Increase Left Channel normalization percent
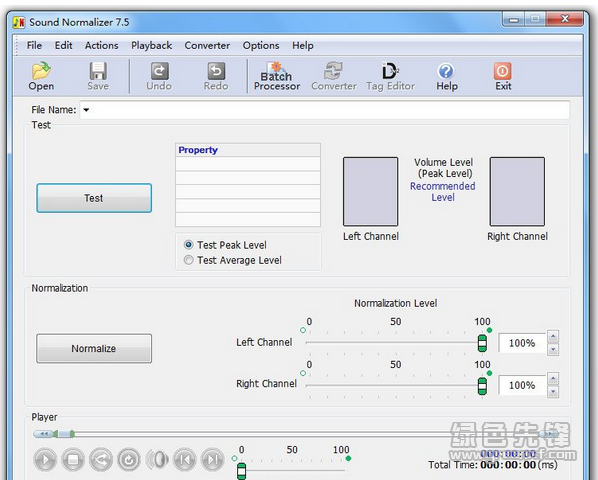The height and width of the screenshot is (480, 598). pos(553,337)
